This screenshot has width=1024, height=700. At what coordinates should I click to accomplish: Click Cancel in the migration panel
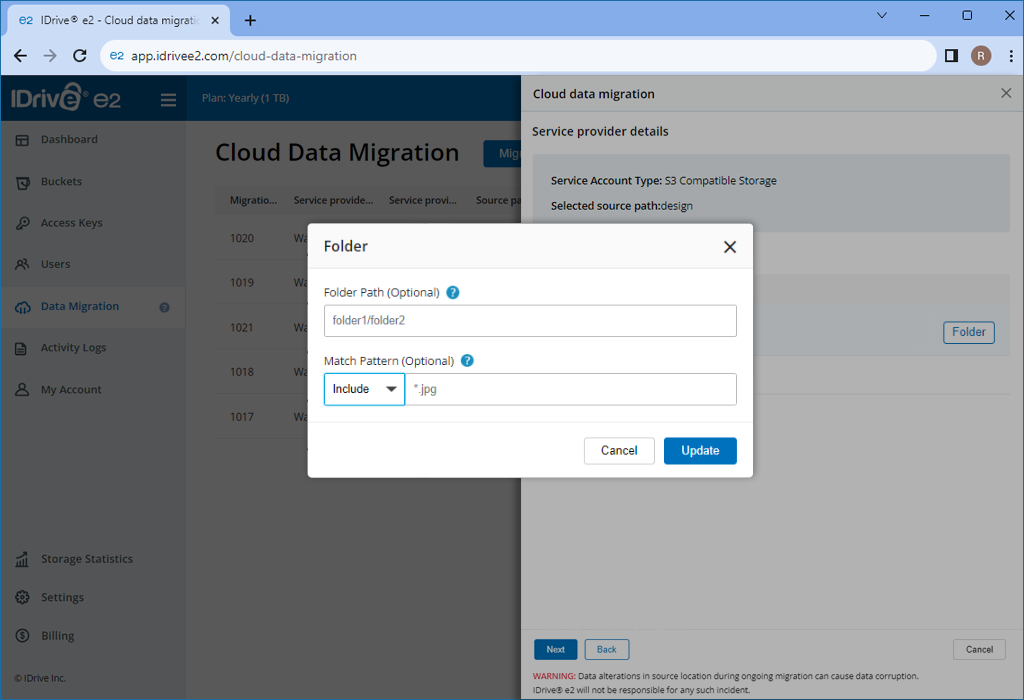pyautogui.click(x=979, y=649)
